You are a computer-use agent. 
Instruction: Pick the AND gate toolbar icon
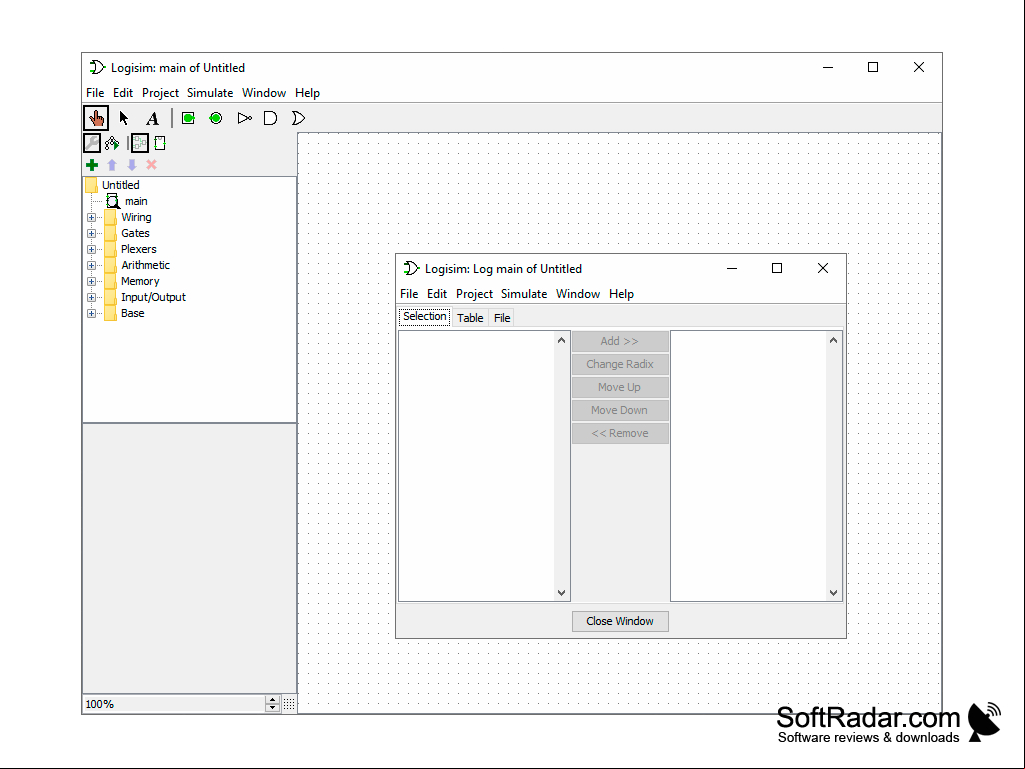pos(270,118)
